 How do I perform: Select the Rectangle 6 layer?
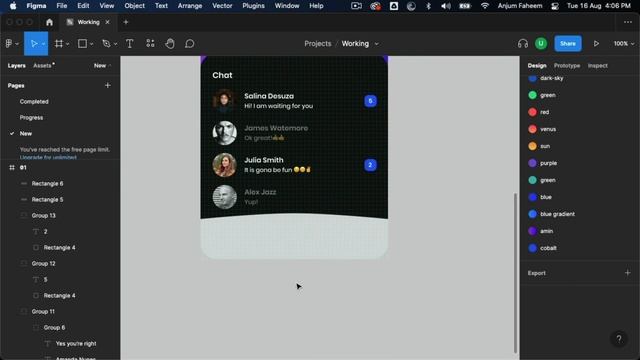click(x=47, y=184)
